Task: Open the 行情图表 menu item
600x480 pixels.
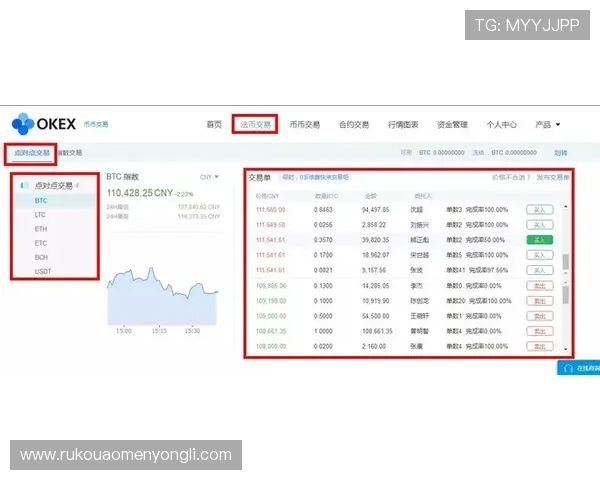Action: tap(403, 124)
